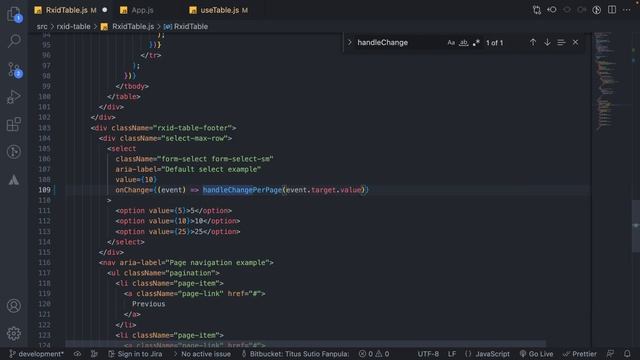Toggle Match Case in find widget

pyautogui.click(x=451, y=43)
